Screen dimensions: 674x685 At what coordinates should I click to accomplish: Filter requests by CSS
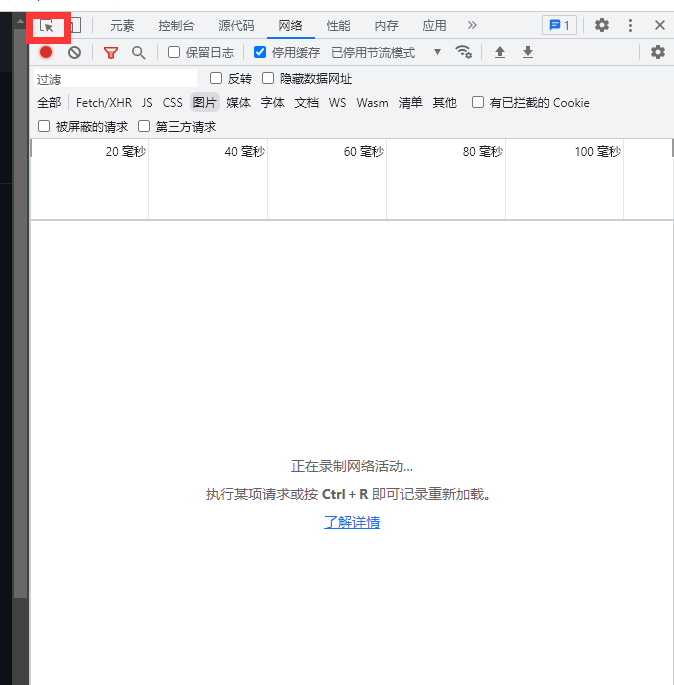[172, 103]
